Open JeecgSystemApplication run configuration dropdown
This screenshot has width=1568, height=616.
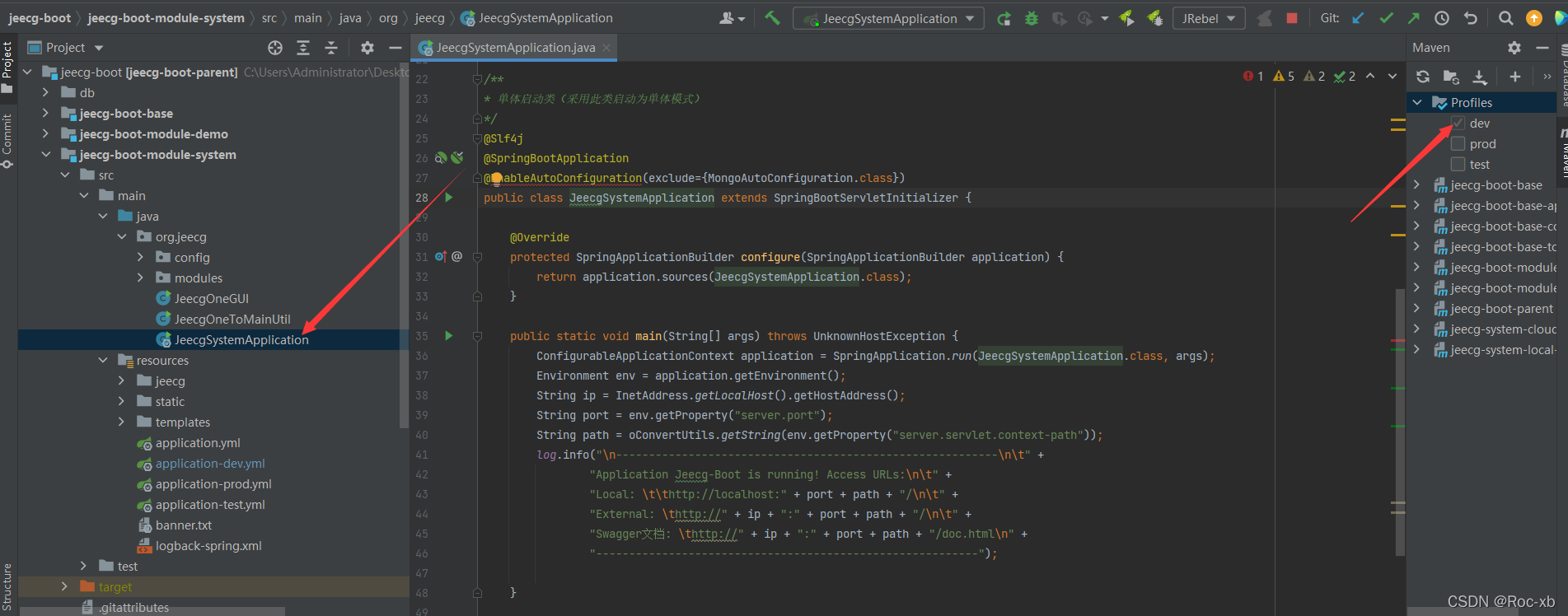click(888, 18)
